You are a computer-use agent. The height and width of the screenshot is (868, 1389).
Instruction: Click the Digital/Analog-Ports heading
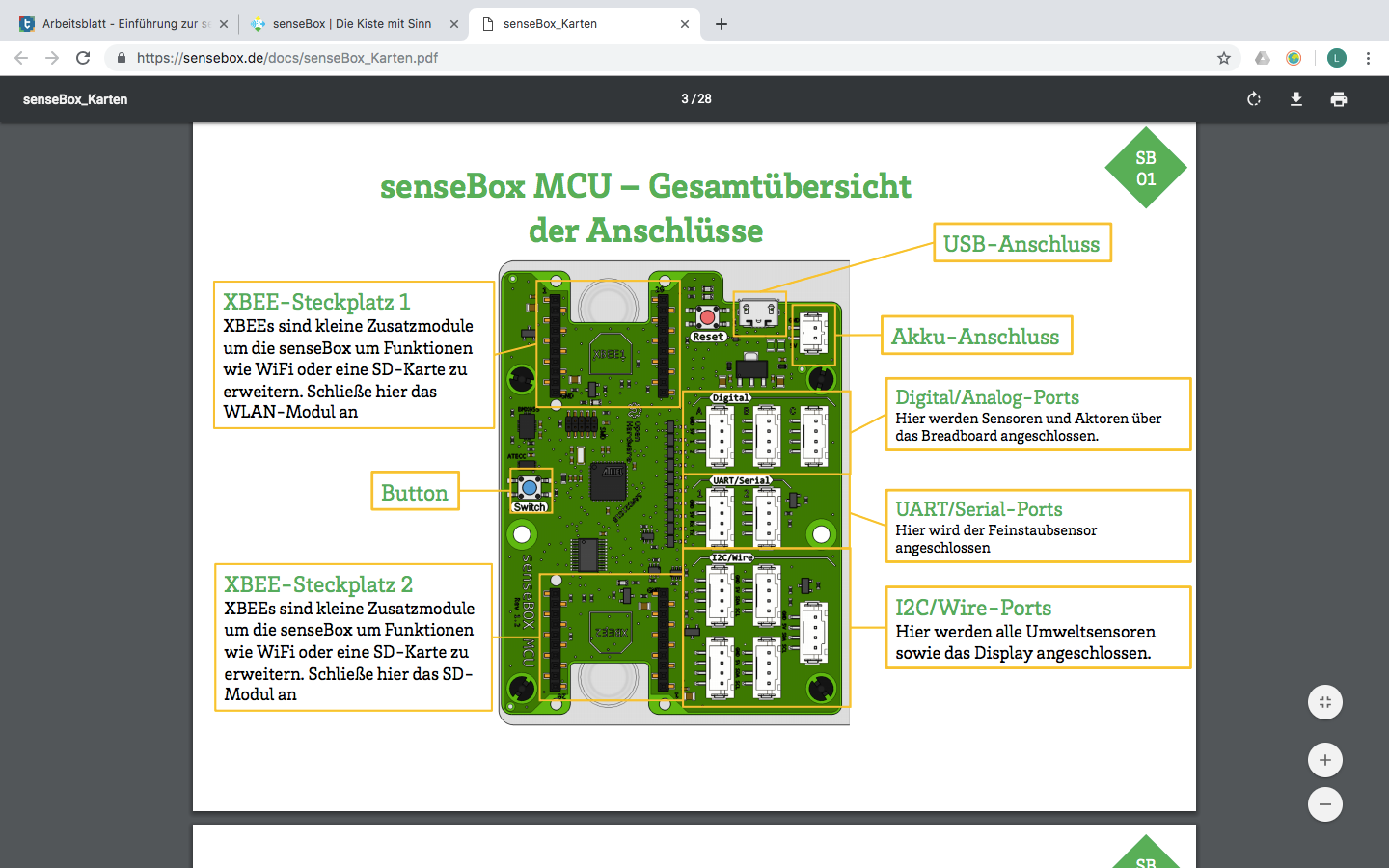point(987,397)
